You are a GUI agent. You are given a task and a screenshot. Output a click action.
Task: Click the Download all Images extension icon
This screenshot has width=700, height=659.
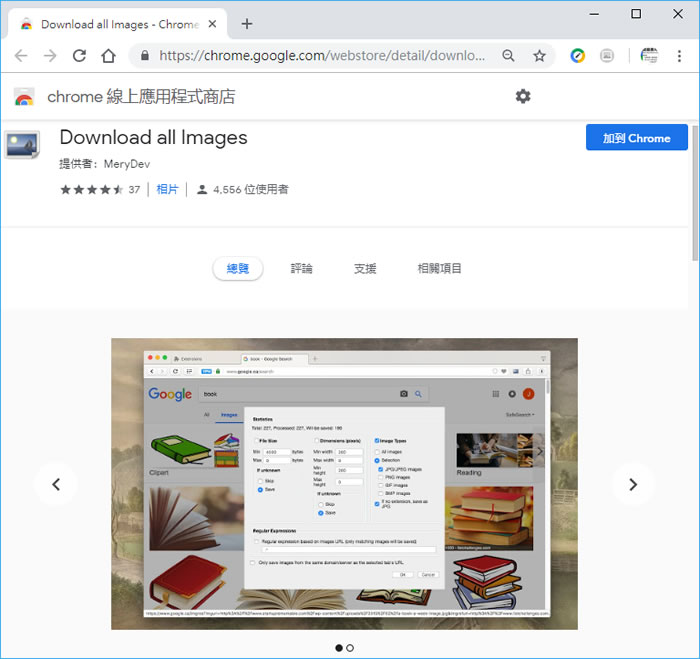click(x=22, y=145)
